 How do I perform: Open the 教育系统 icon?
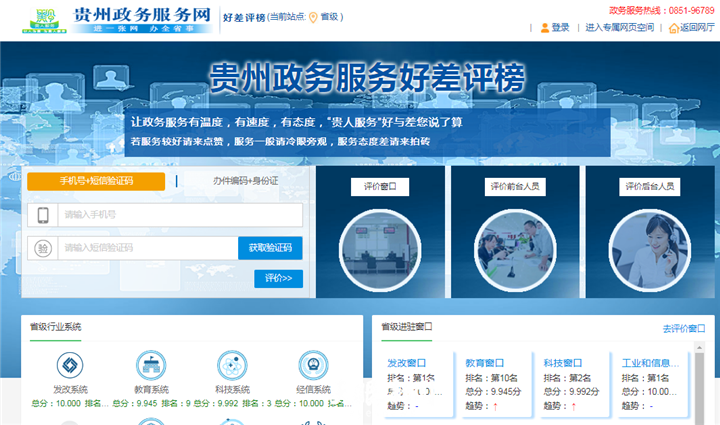[152, 366]
